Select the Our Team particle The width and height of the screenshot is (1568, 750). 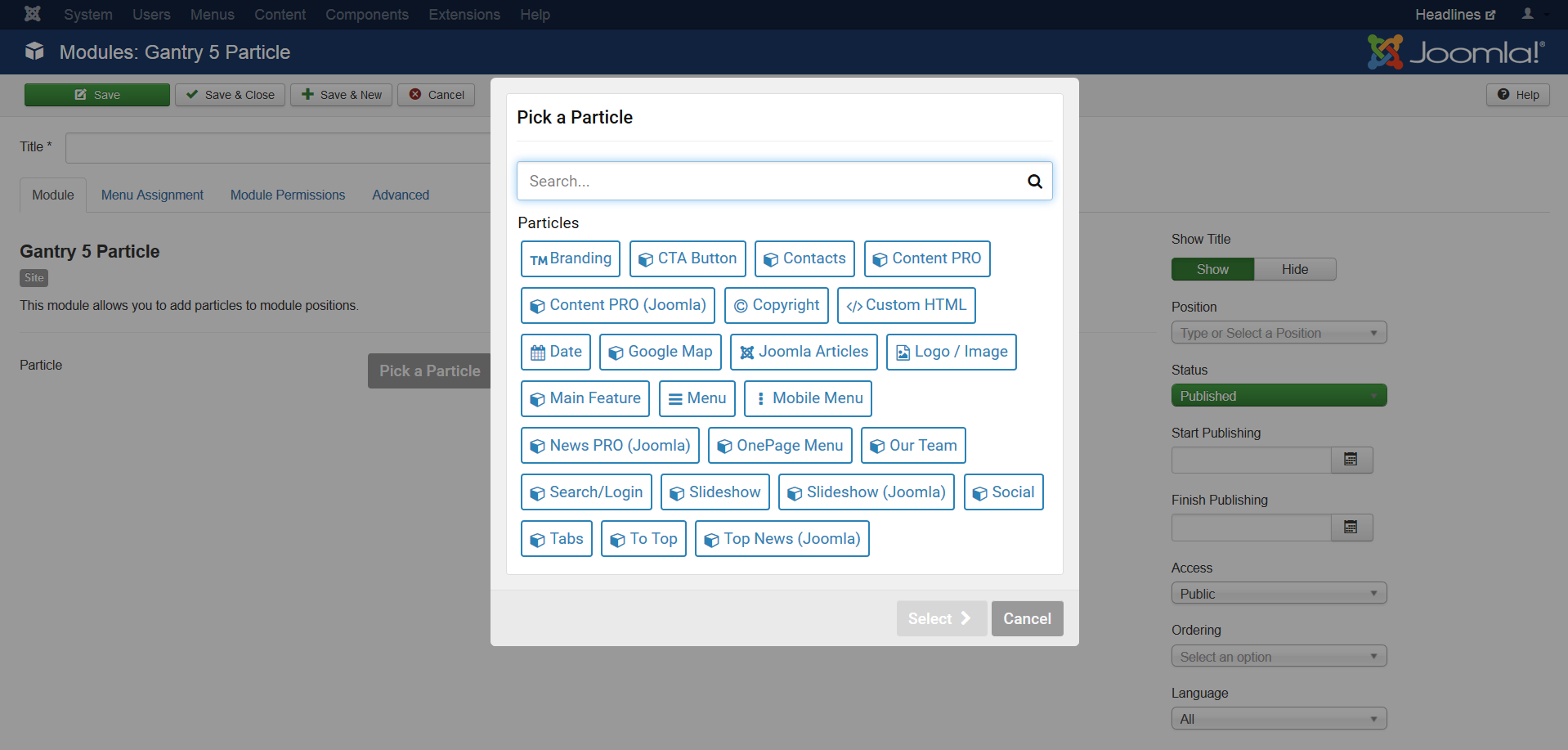click(x=914, y=445)
